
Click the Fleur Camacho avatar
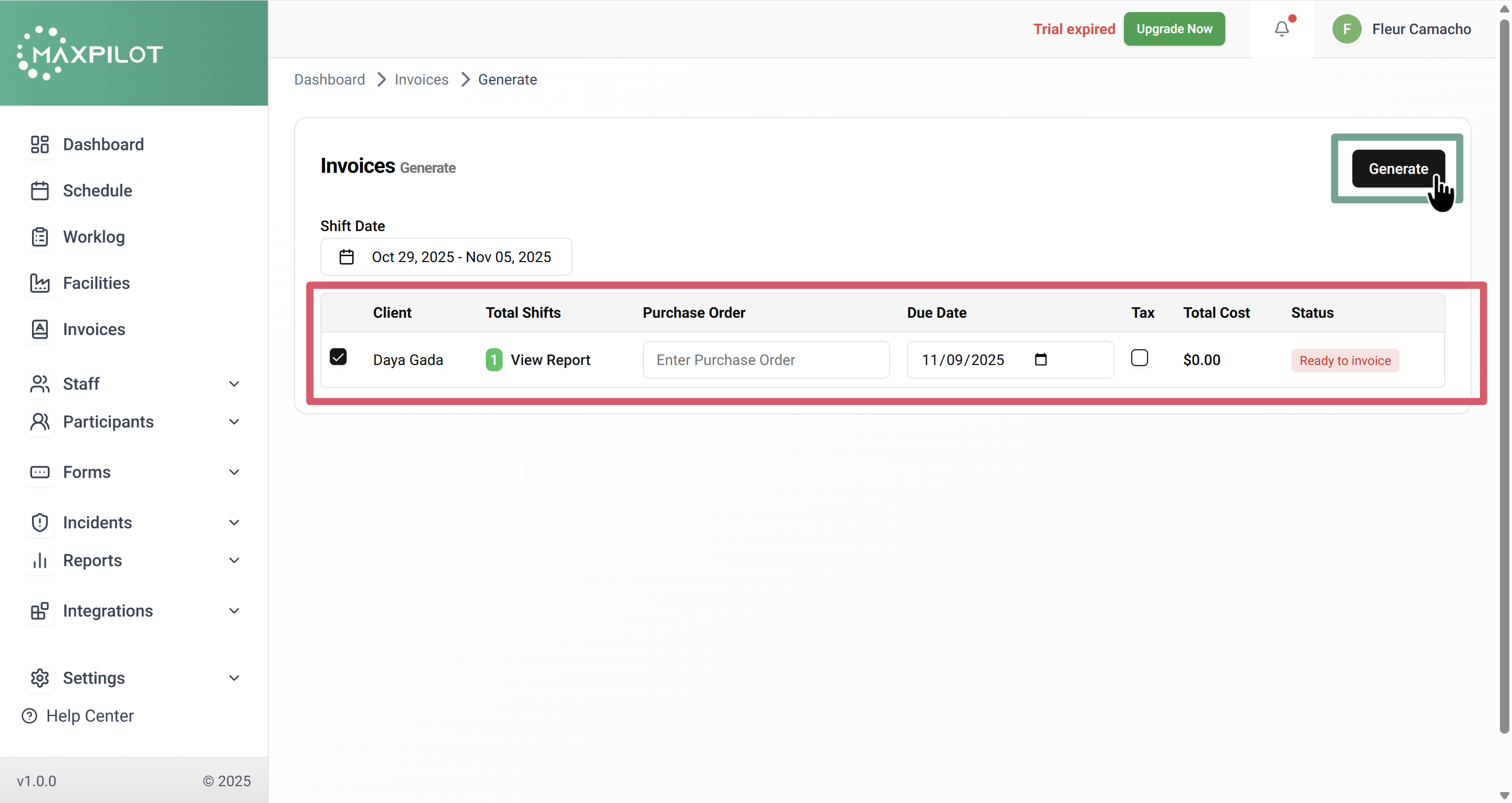pos(1347,29)
